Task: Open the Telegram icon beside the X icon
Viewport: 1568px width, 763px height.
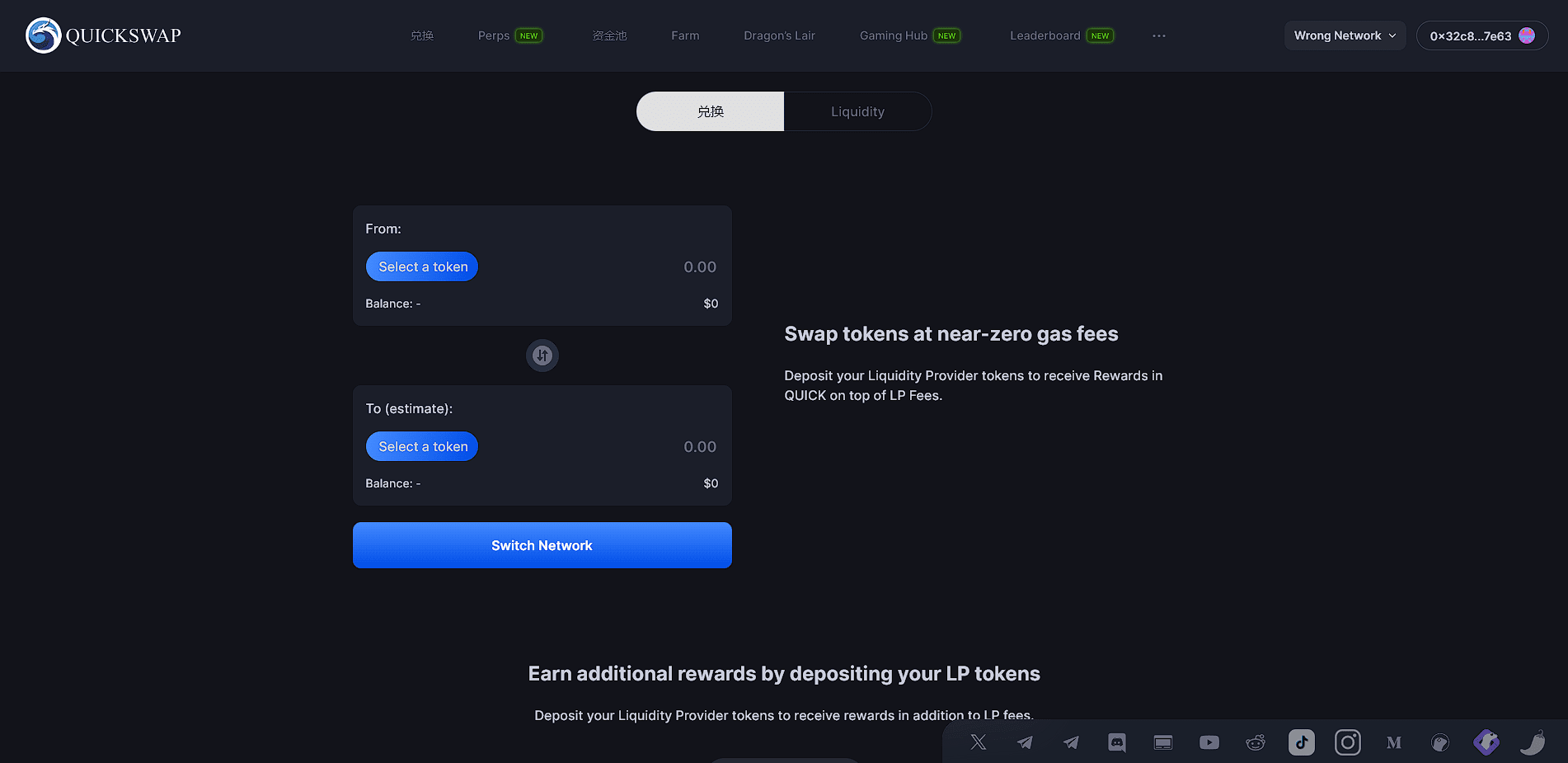Action: (x=1025, y=742)
